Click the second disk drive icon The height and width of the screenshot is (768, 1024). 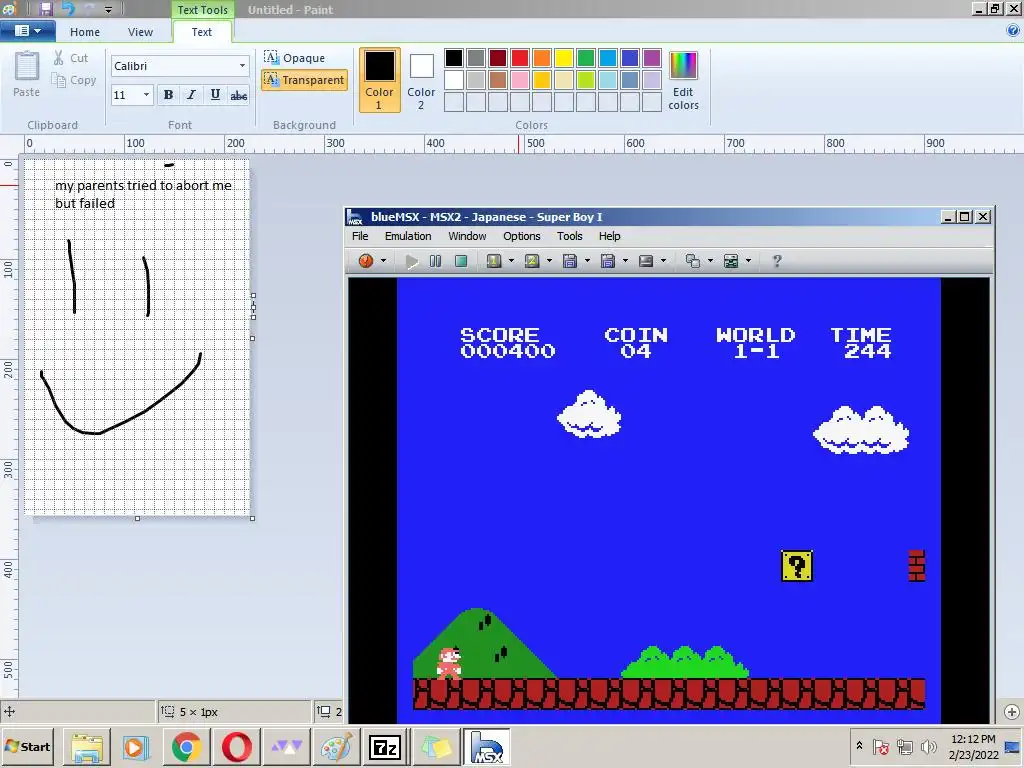[607, 261]
